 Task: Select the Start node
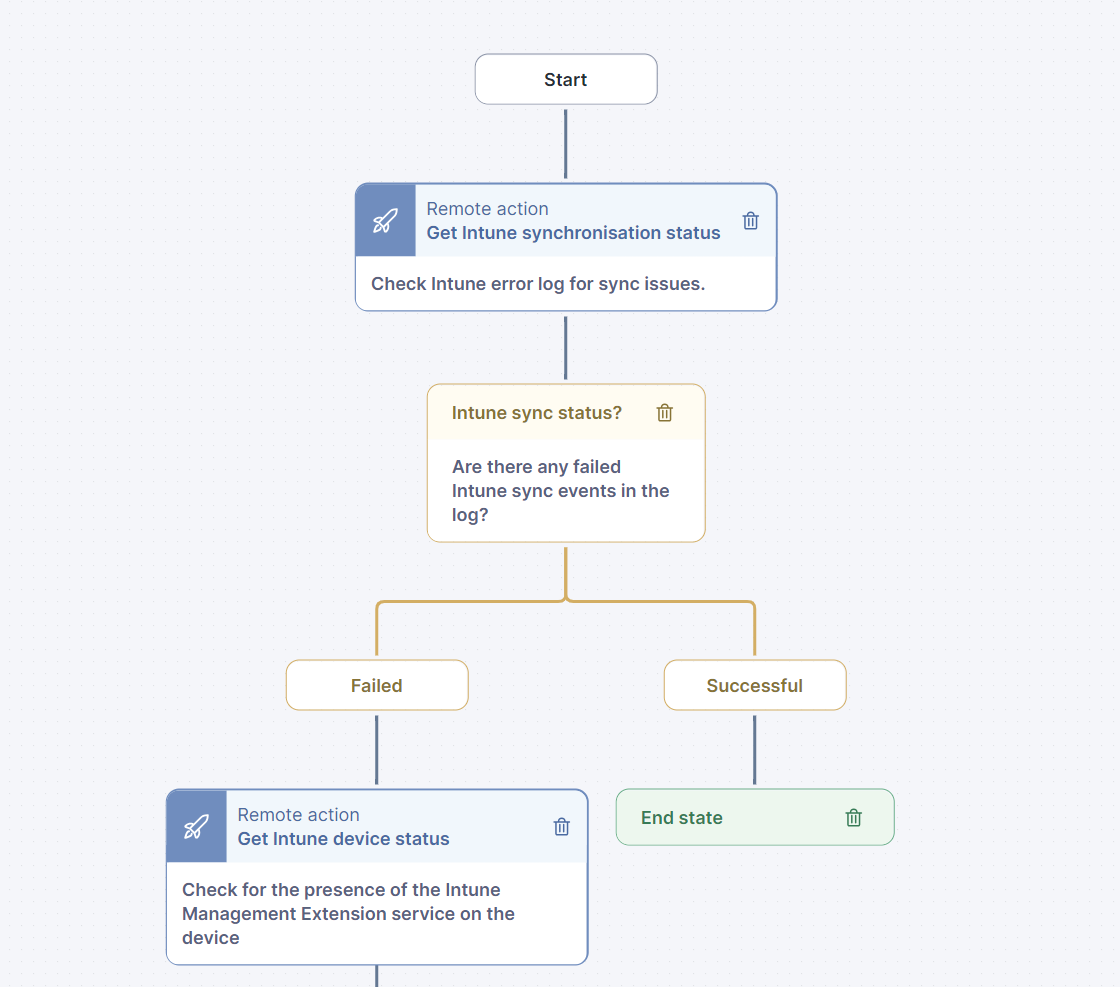click(566, 80)
